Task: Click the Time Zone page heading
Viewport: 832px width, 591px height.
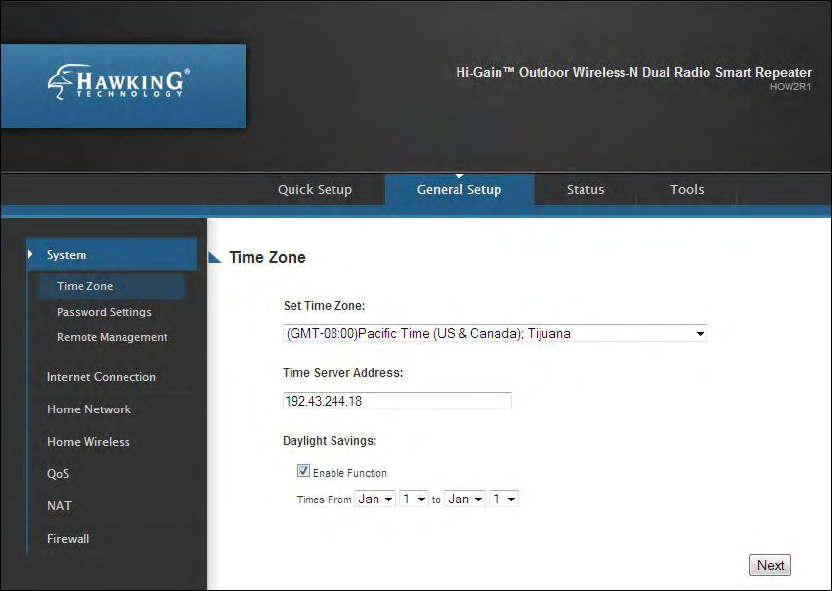Action: point(267,257)
